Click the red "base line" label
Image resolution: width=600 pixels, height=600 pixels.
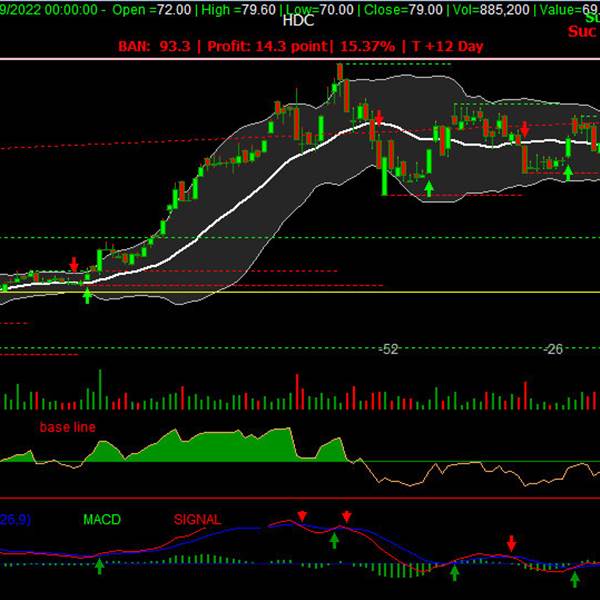click(x=68, y=427)
